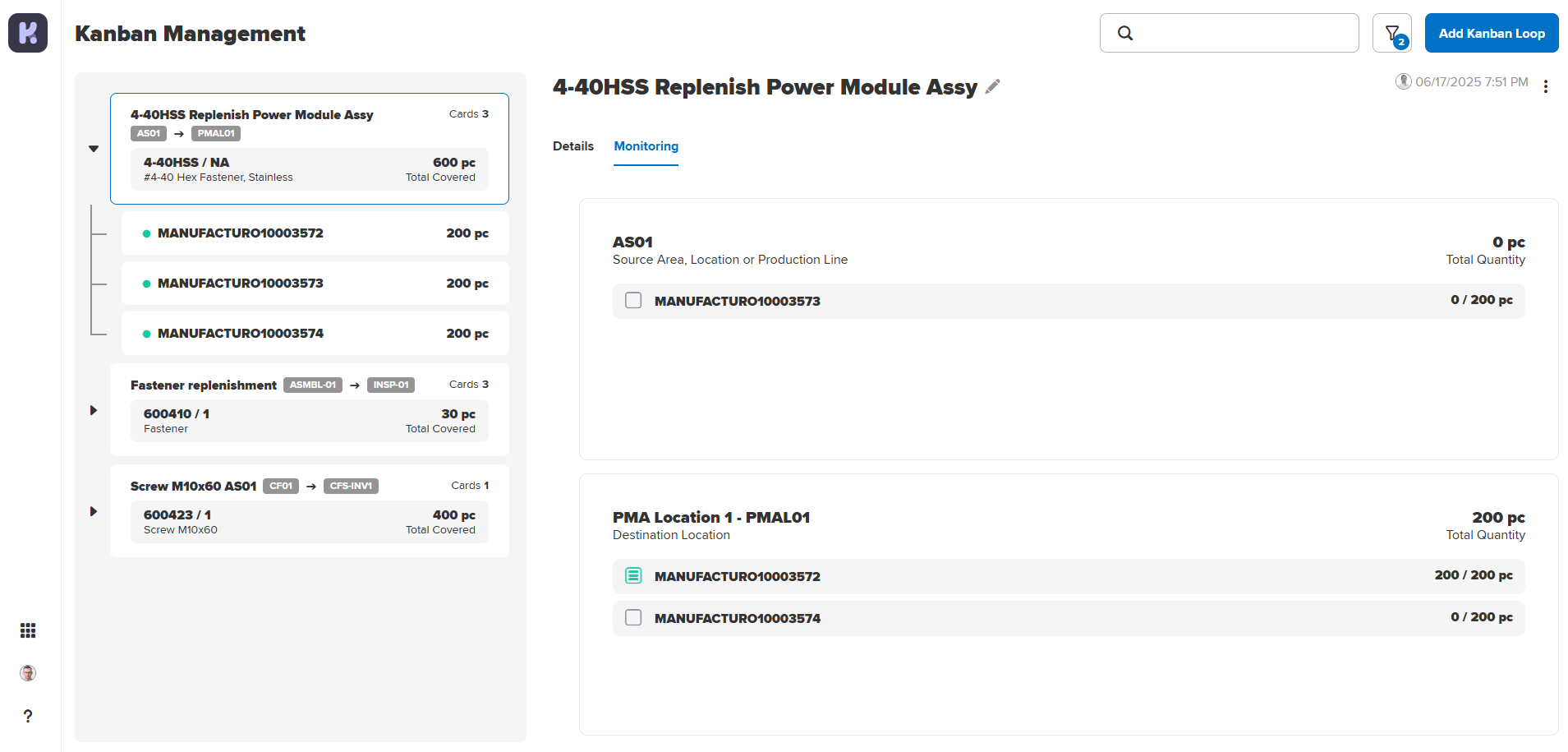The width and height of the screenshot is (1568, 752).
Task: Select MANUFACTURO10003574 card in the tree
Action: [315, 333]
